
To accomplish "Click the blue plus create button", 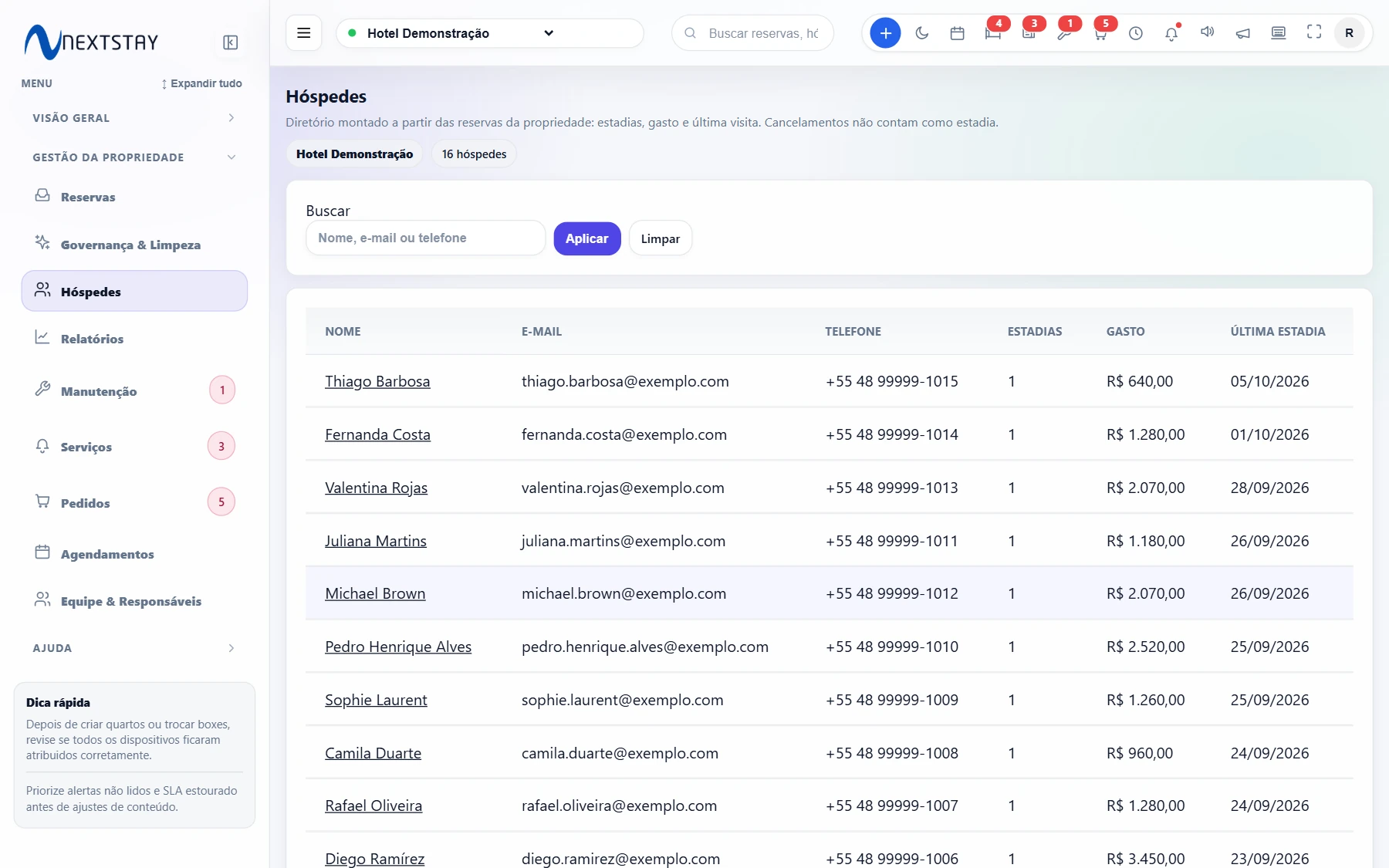I will pyautogui.click(x=885, y=33).
